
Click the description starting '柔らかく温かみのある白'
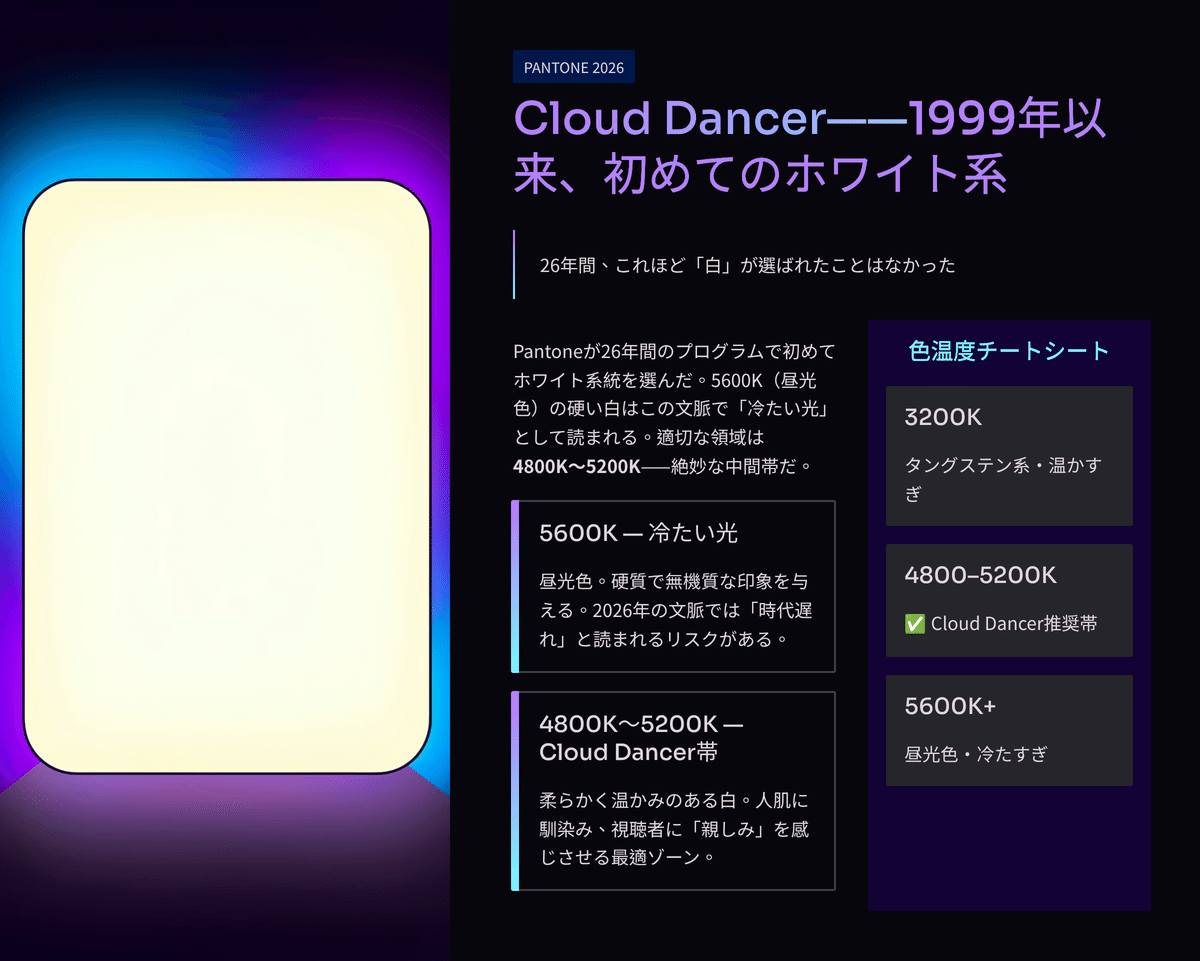click(x=675, y=829)
